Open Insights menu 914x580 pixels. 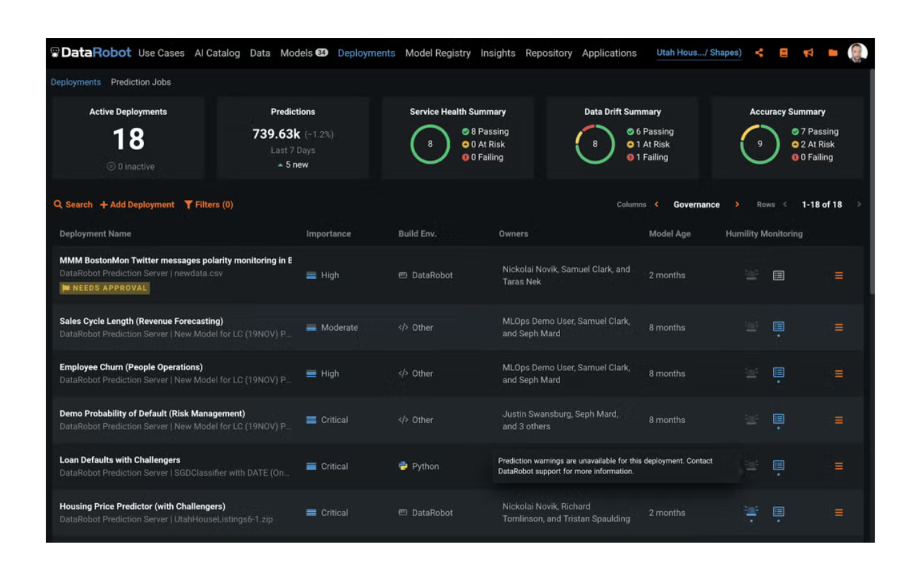[x=498, y=53]
